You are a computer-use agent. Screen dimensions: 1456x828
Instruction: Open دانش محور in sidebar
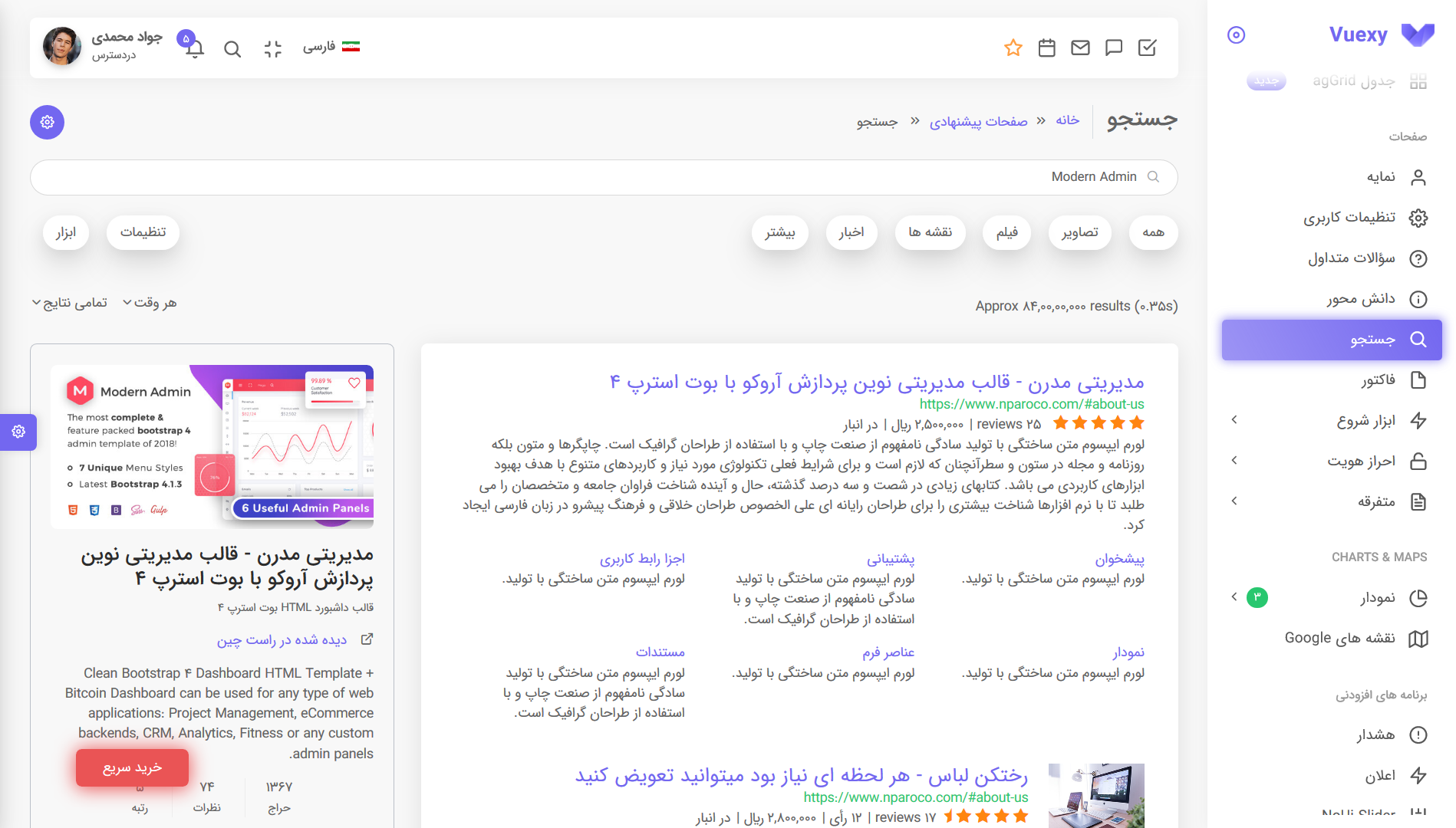click(x=1332, y=299)
